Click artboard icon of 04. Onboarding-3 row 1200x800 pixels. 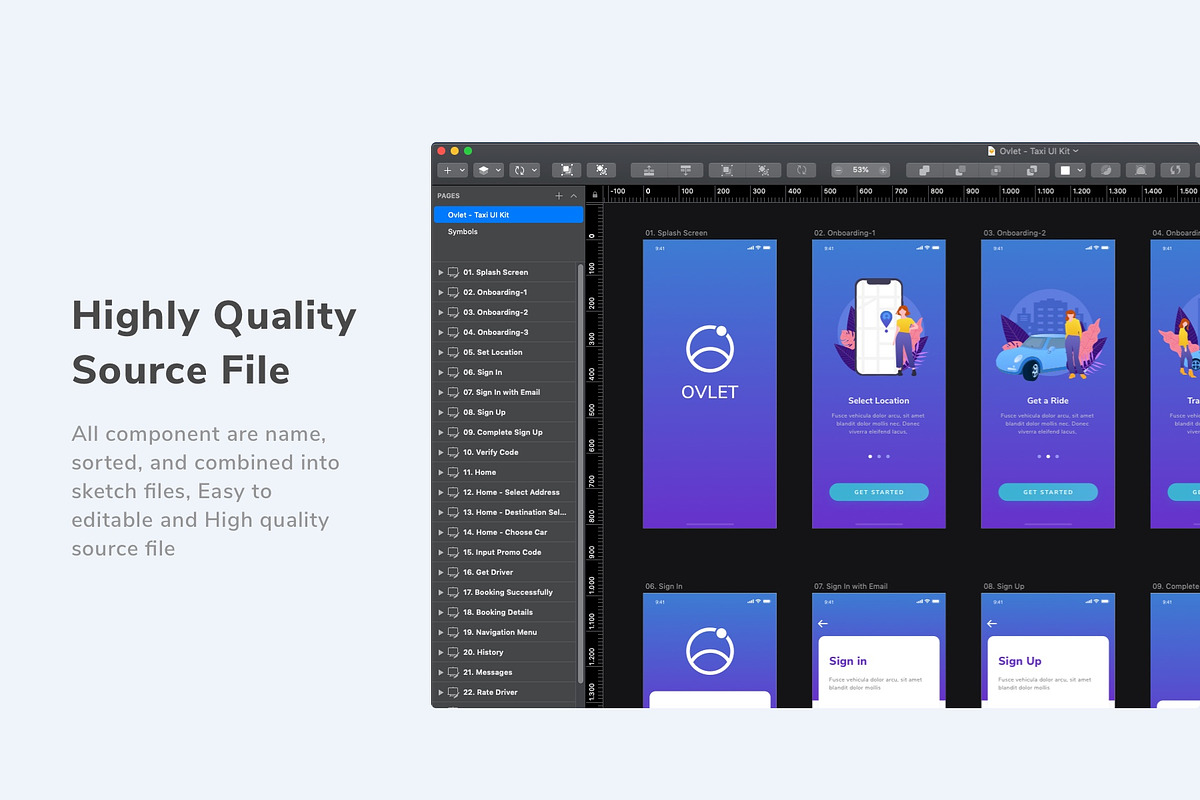click(x=453, y=332)
